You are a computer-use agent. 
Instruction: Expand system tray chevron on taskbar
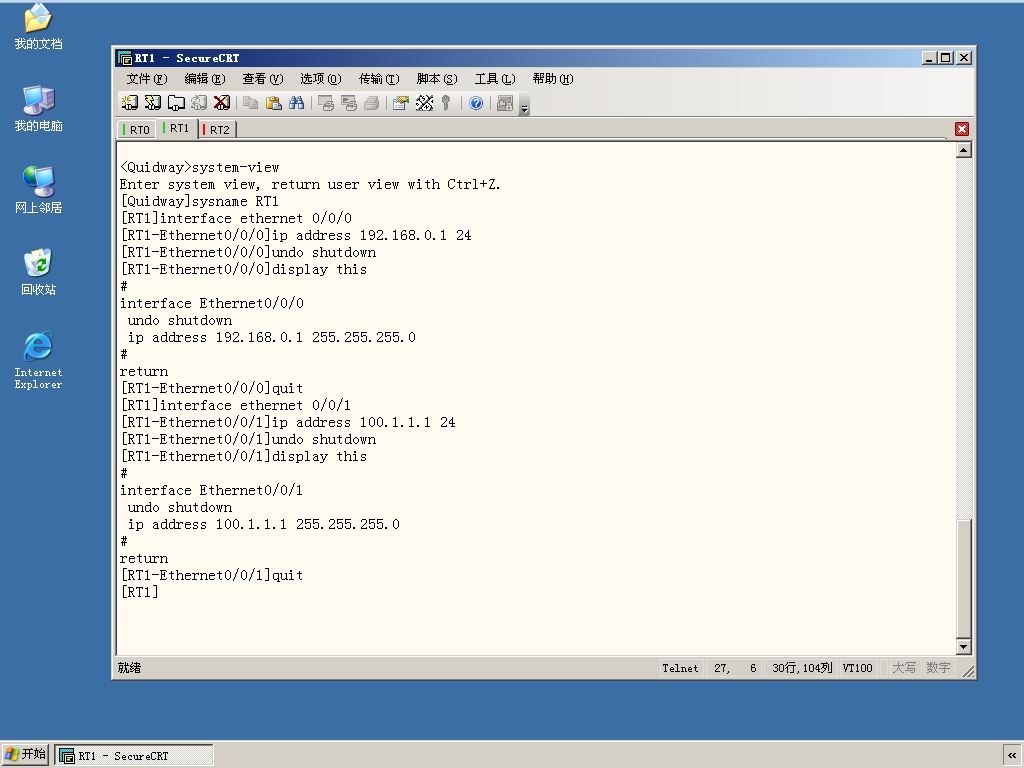1012,756
